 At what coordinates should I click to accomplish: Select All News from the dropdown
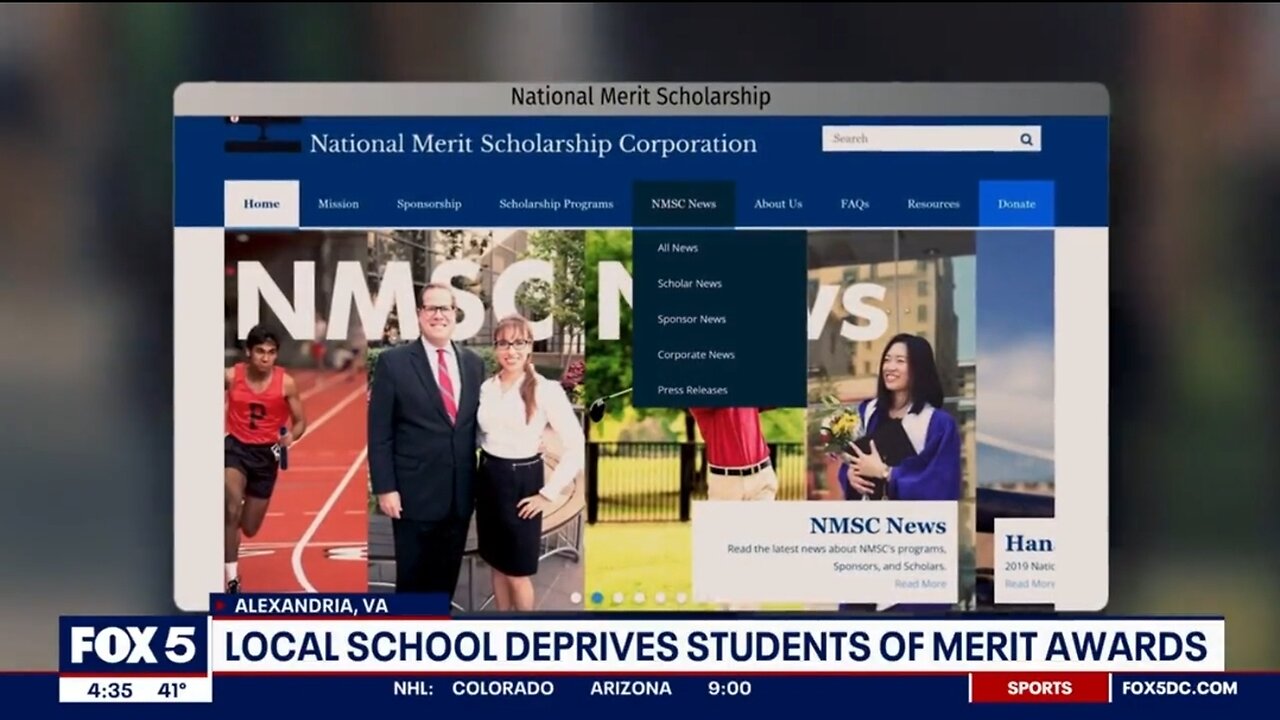[x=678, y=248]
